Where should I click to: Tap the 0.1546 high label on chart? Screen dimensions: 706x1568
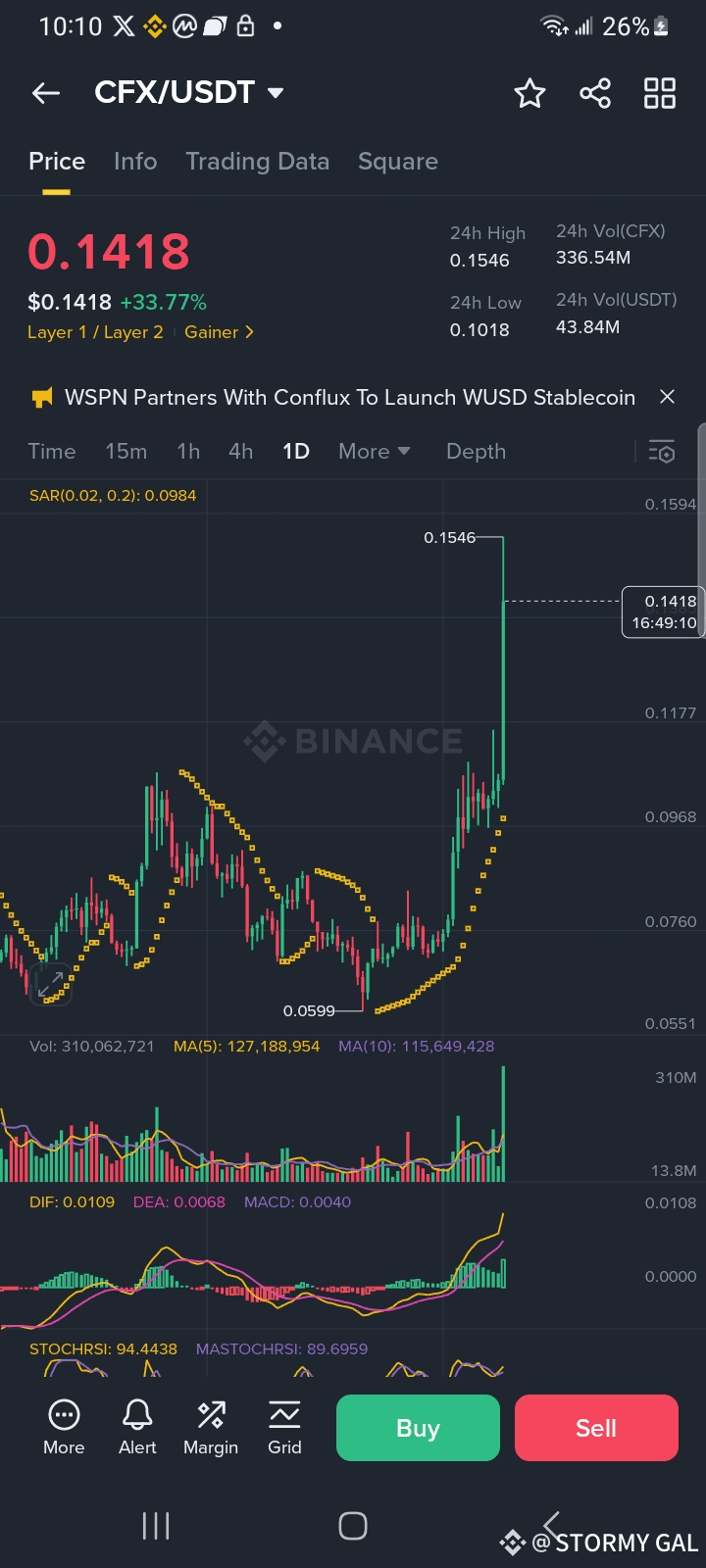(449, 537)
